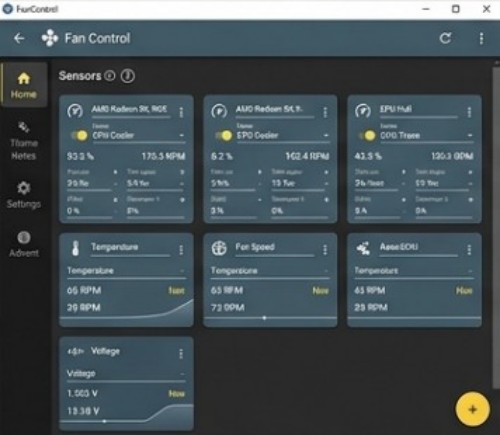Toggle the EPO Cooler switch
The height and width of the screenshot is (435, 500).
[224, 135]
